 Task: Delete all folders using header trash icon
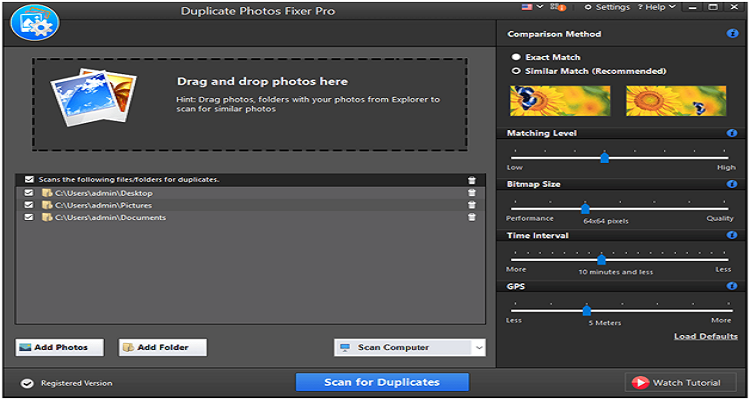472,180
